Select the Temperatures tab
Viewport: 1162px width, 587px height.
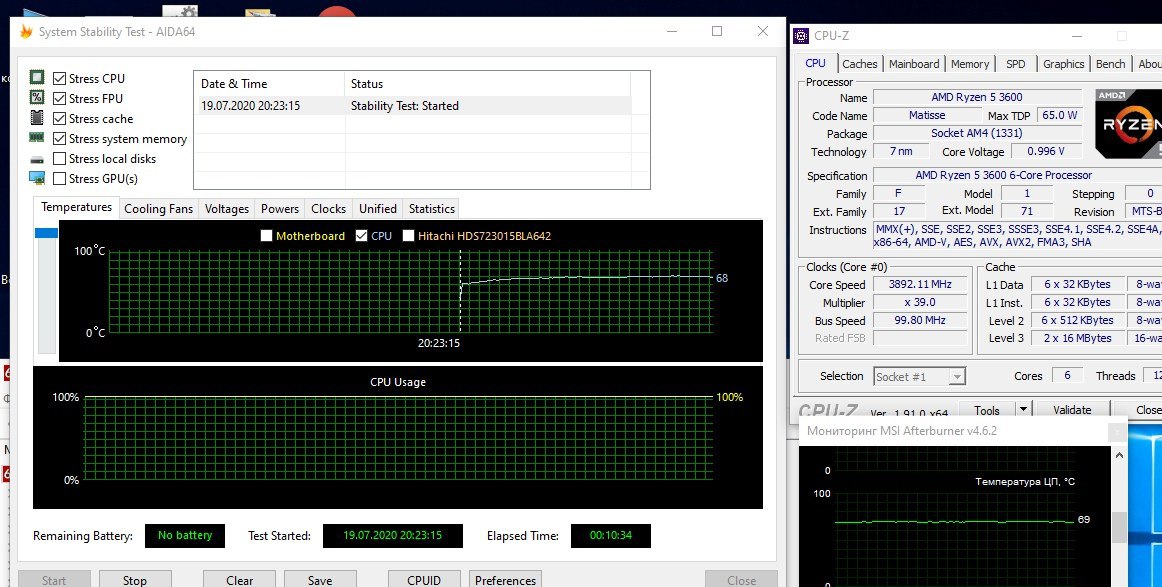(76, 208)
